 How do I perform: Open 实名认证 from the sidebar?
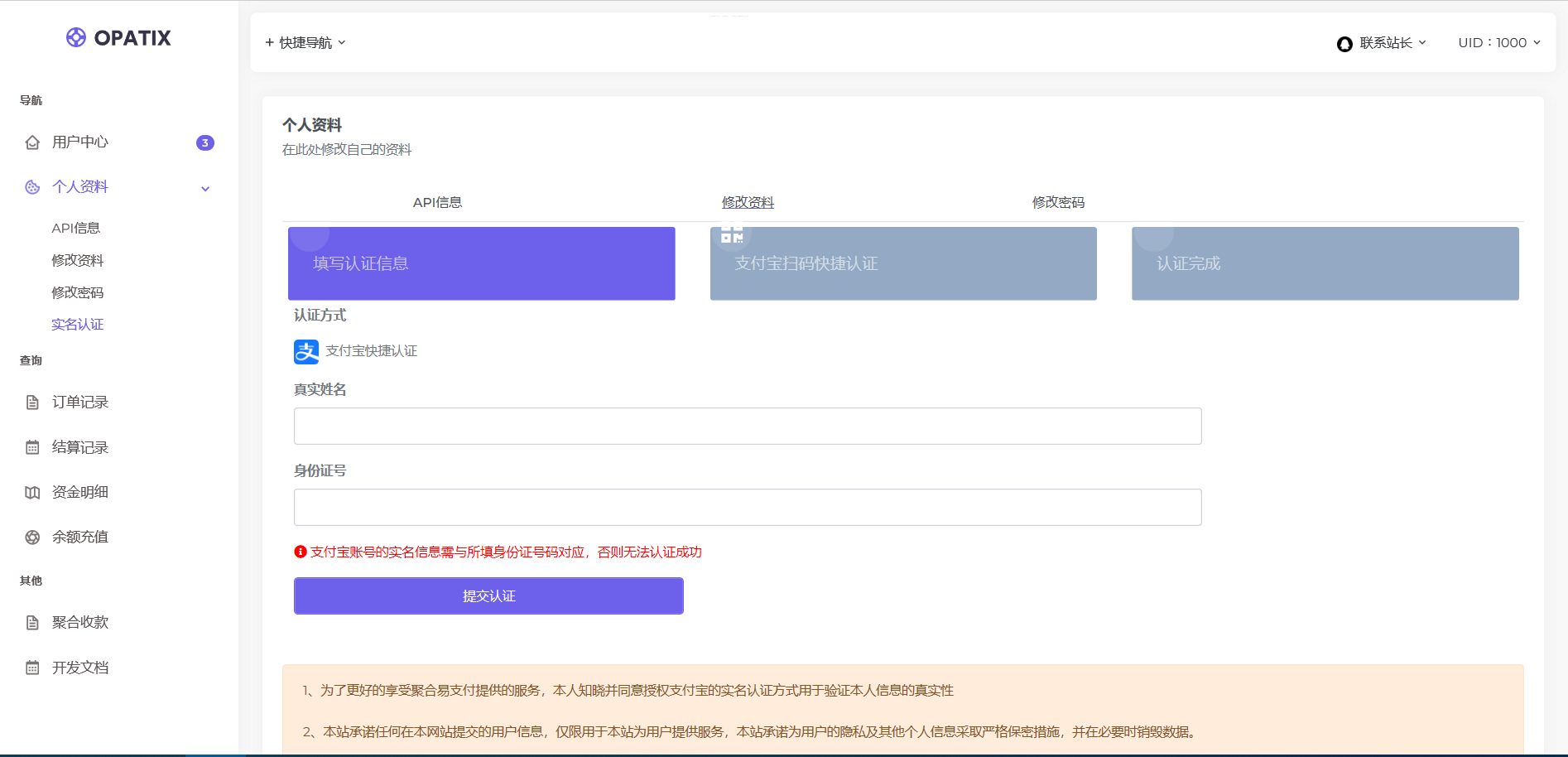click(77, 324)
